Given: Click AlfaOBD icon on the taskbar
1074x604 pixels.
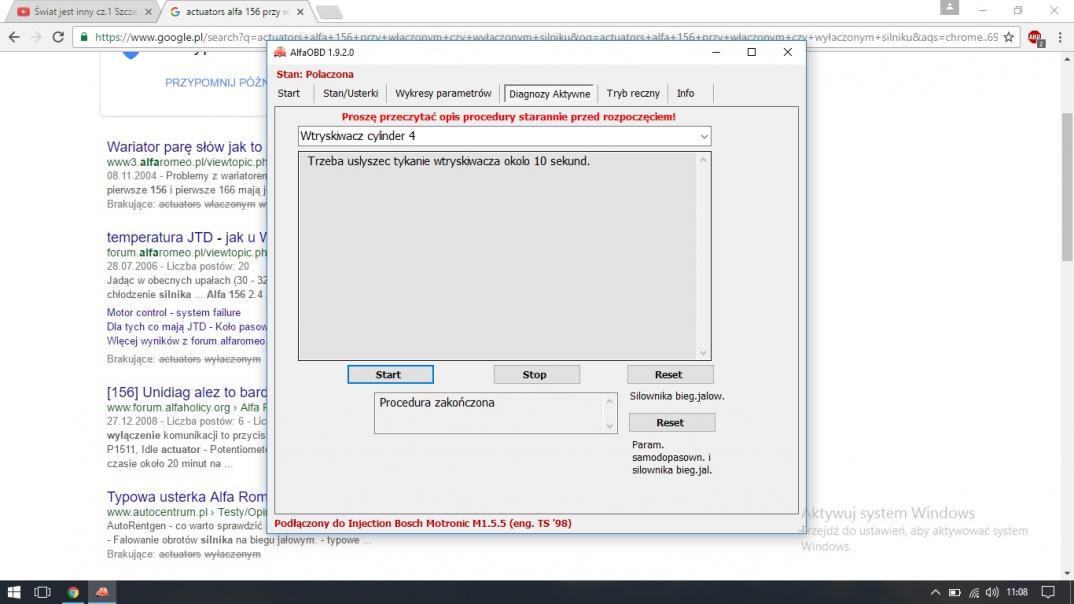Looking at the screenshot, I should click(102, 592).
